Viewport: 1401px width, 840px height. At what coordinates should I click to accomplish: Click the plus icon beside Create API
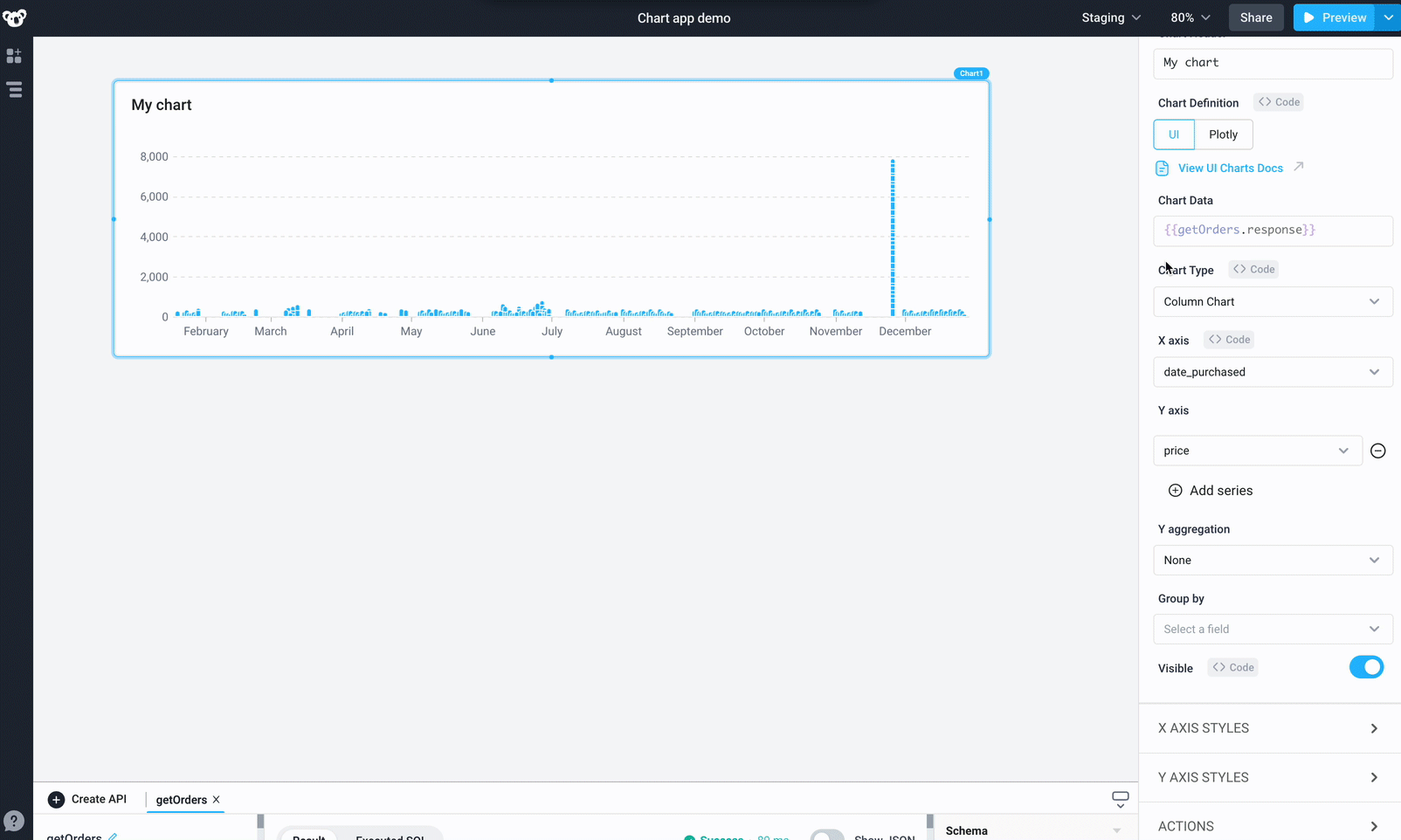pyautogui.click(x=56, y=799)
